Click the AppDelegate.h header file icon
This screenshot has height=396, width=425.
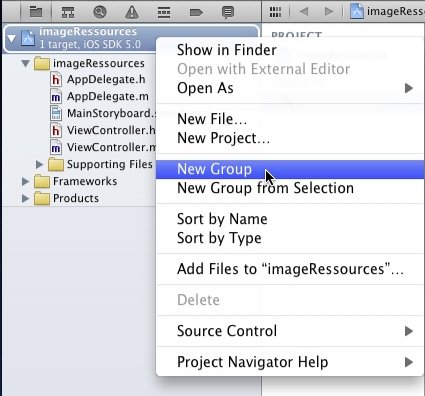[56, 80]
